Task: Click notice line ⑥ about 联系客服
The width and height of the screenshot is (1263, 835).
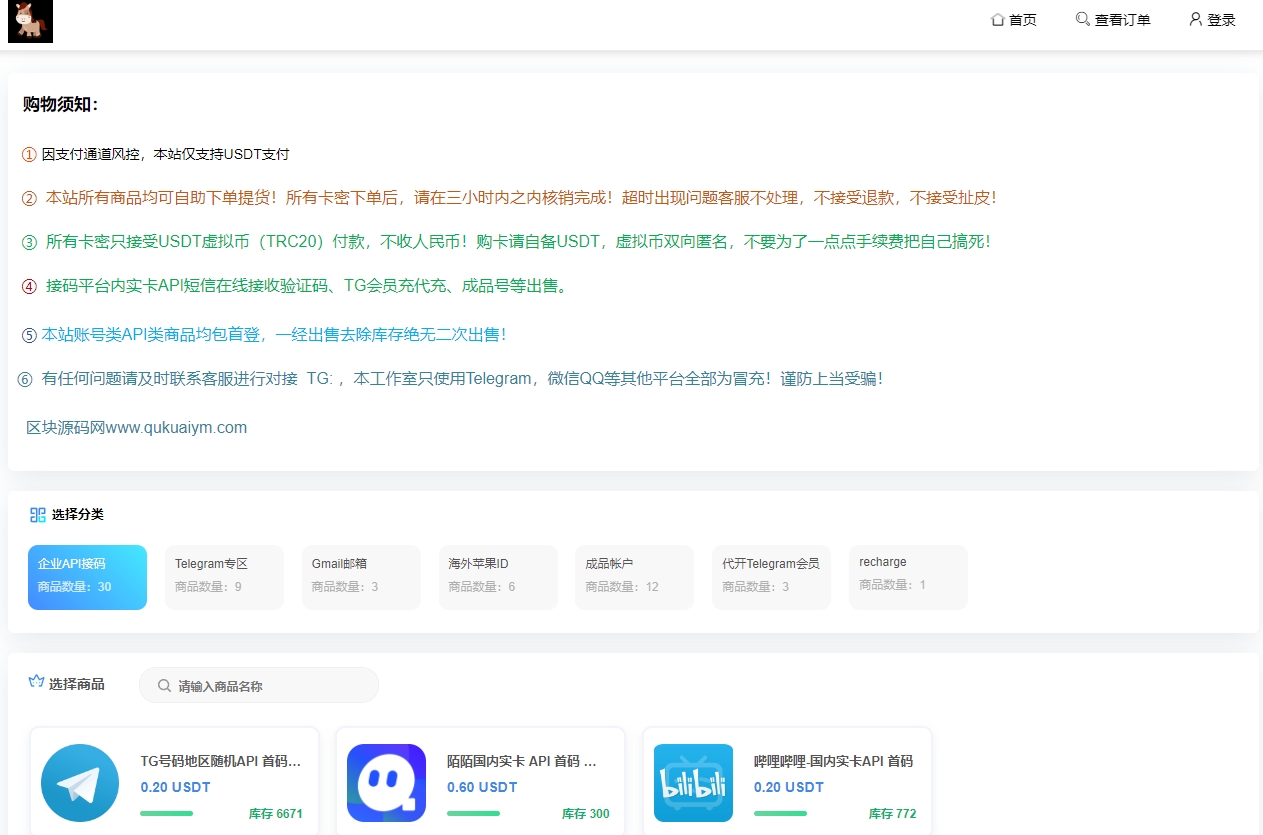Action: 450,379
